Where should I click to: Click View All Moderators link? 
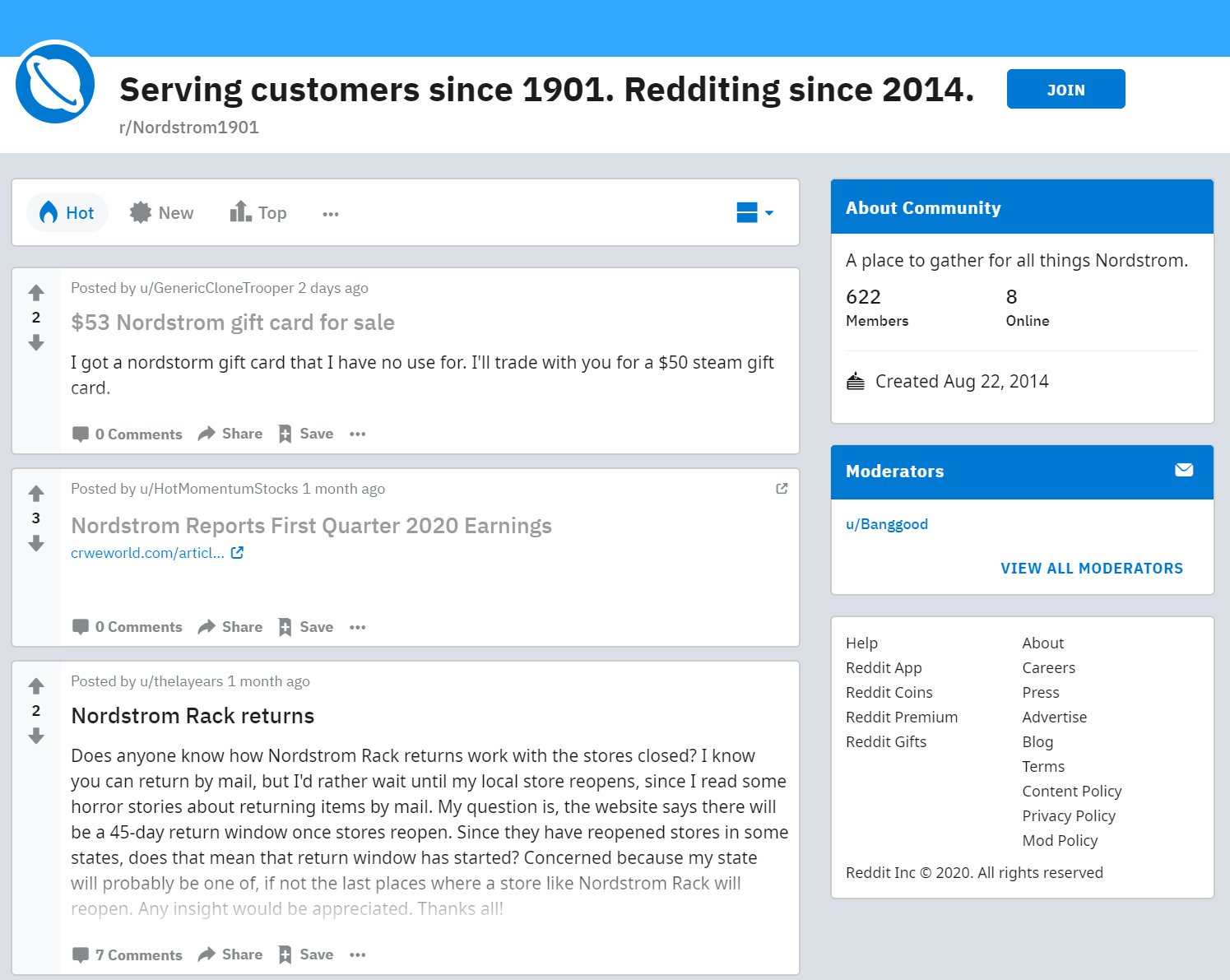point(1091,569)
